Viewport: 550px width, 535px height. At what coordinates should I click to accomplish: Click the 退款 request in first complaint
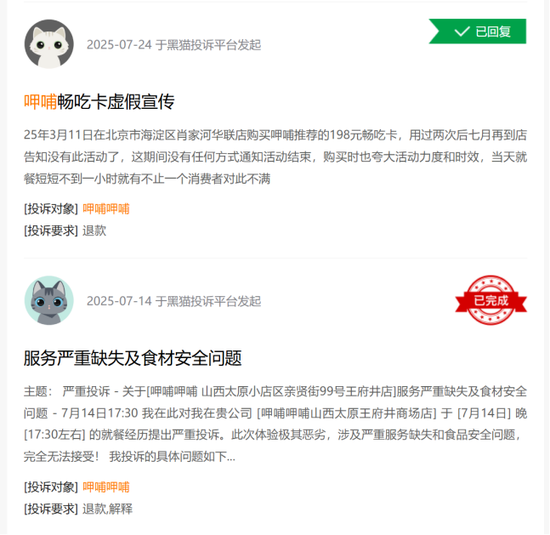(x=94, y=231)
